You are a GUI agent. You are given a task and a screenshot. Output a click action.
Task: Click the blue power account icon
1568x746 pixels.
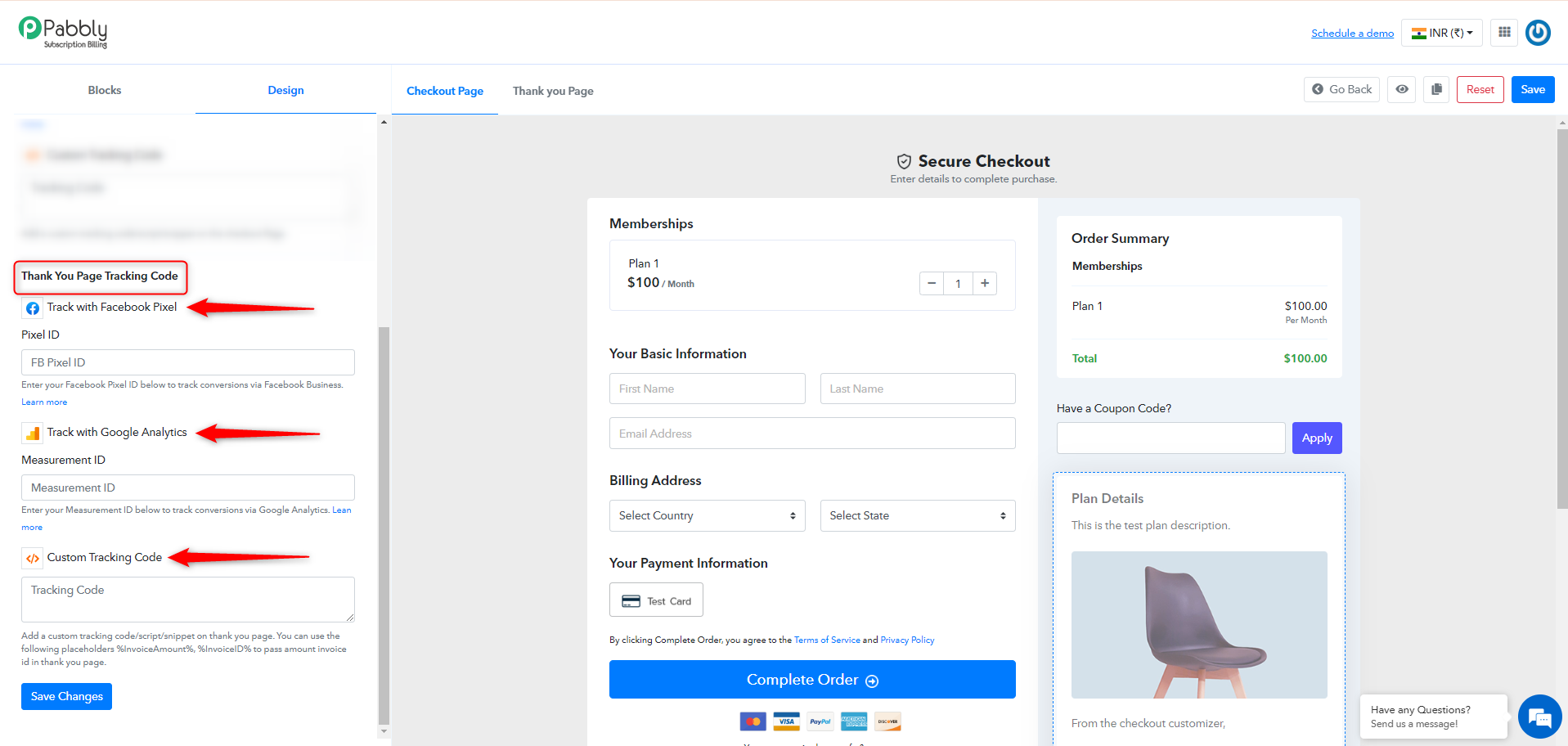coord(1538,33)
